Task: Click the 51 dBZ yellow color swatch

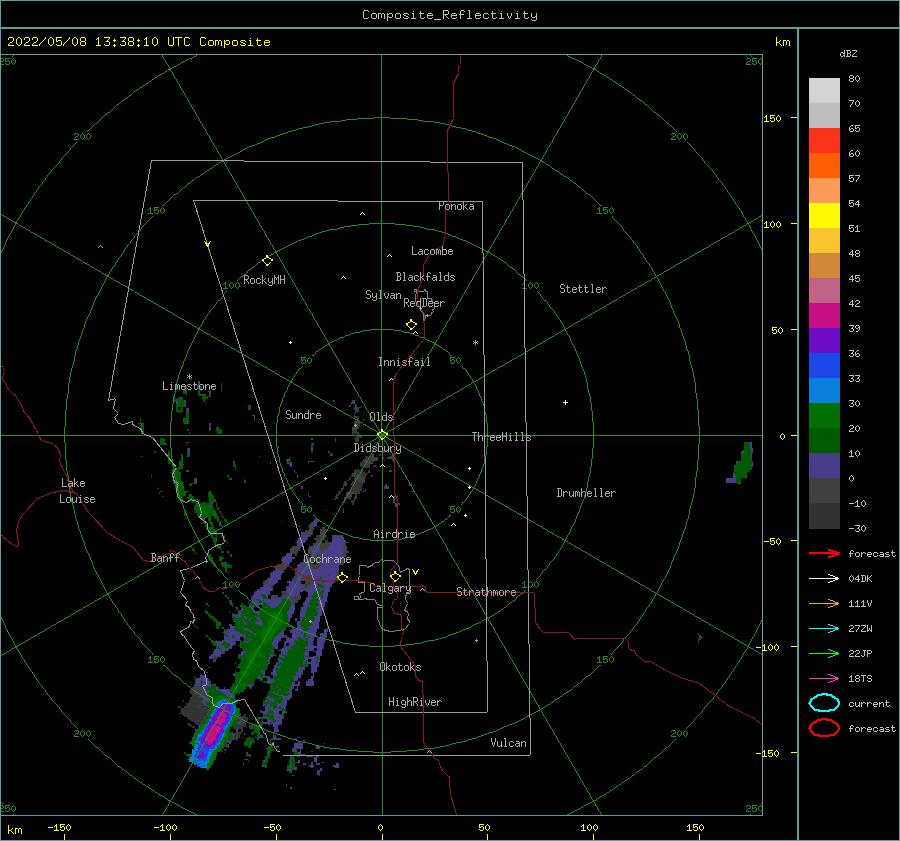Action: (x=824, y=216)
